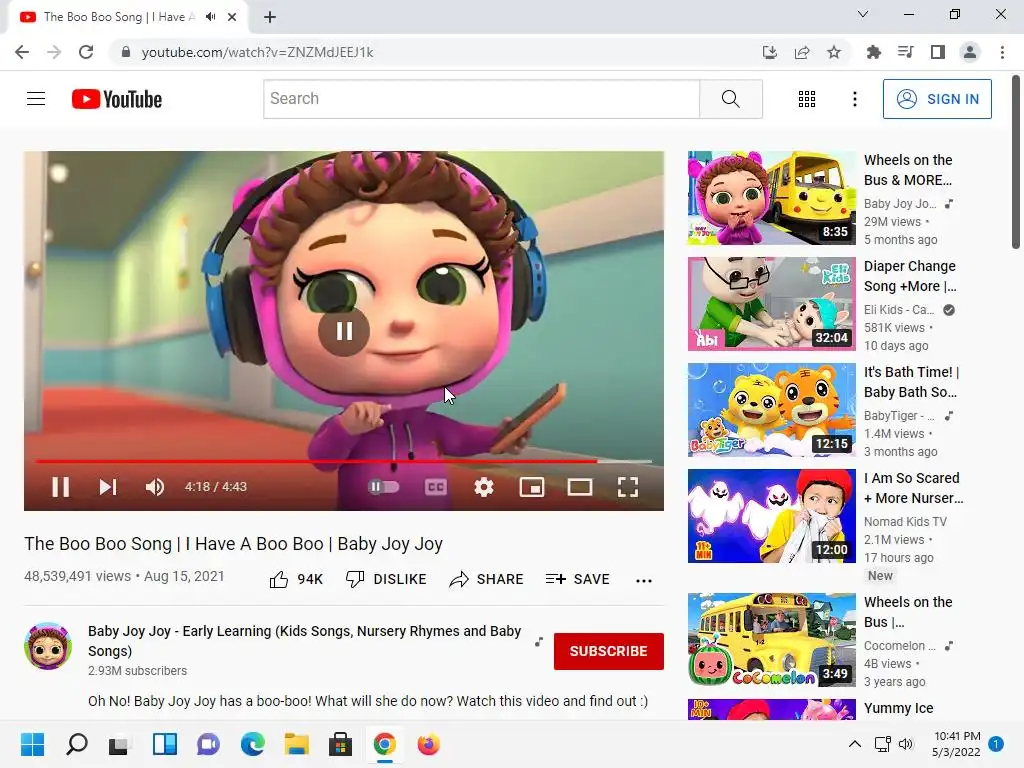Open the Chrome extensions puzzle icon
The height and width of the screenshot is (768, 1024).
click(x=873, y=52)
